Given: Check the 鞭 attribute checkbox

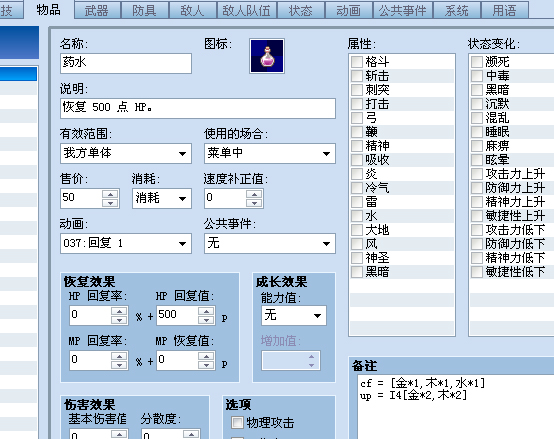Looking at the screenshot, I should pyautogui.click(x=357, y=132).
